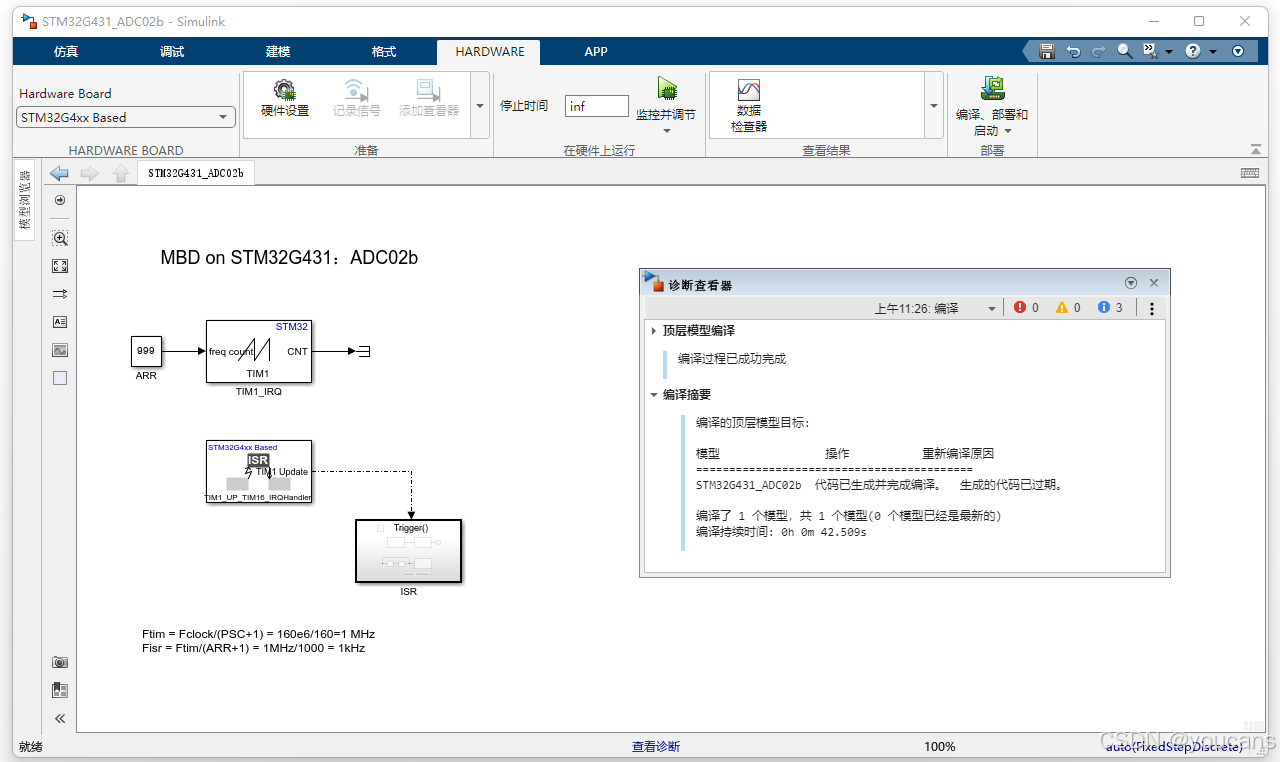Screen dimensions: 1280x762
Task: Expand the 准备 gallery dropdown arrow
Action: point(480,105)
